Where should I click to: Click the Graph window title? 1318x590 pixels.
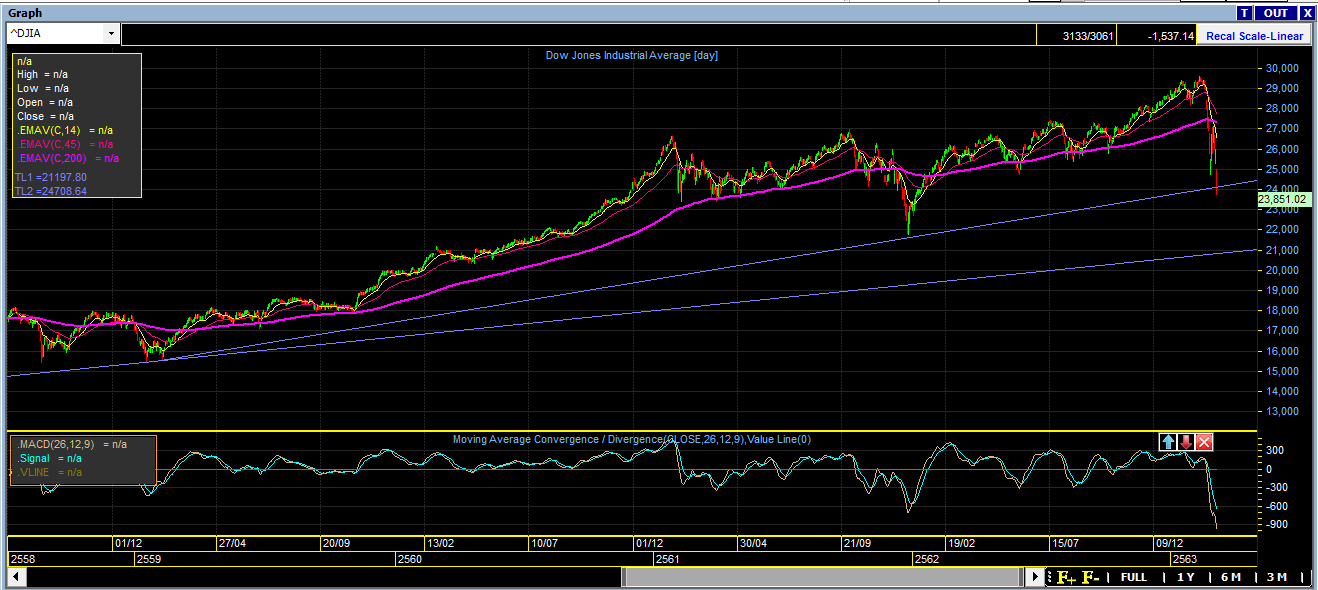point(25,13)
